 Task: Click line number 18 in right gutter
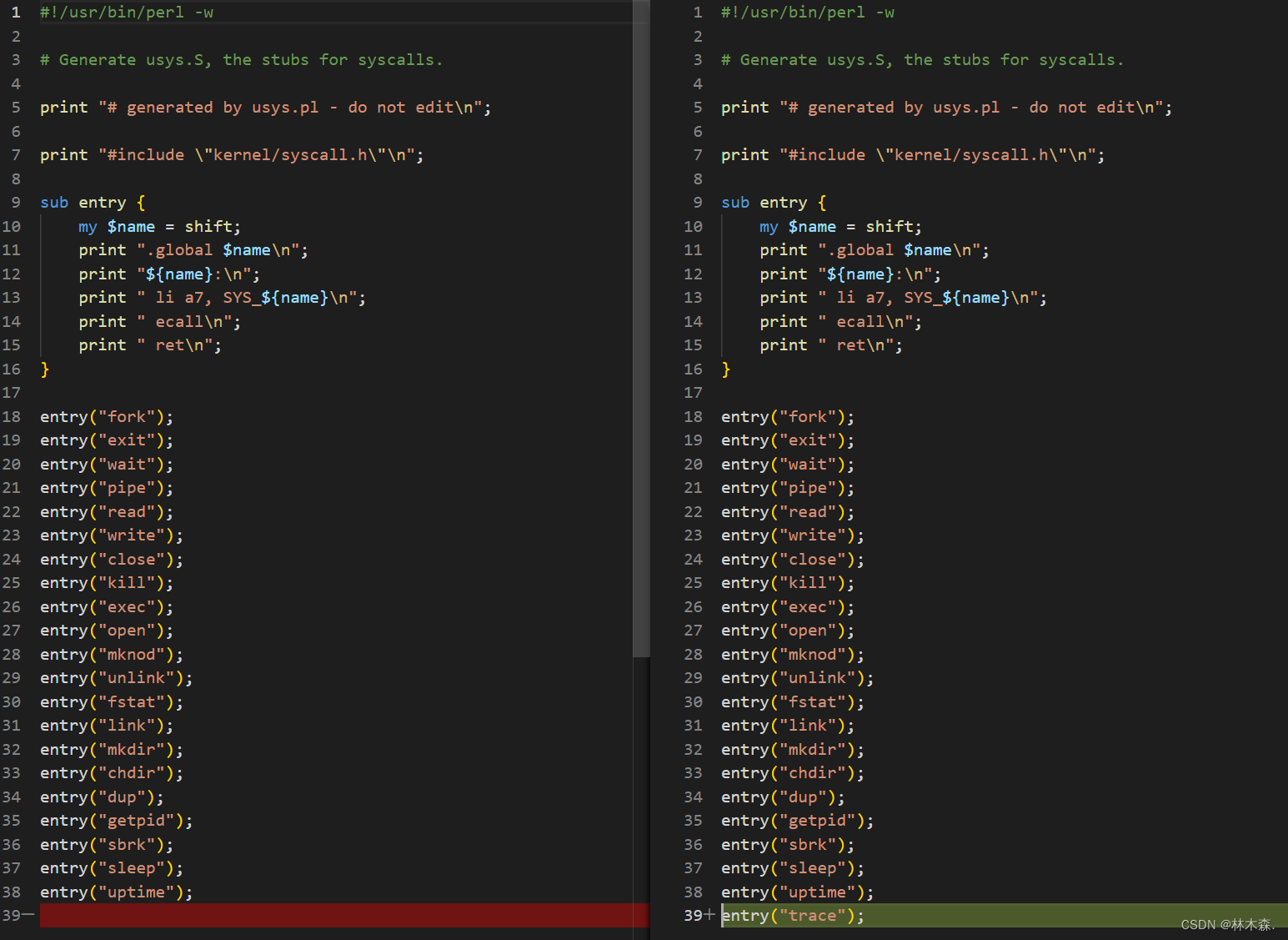click(694, 417)
